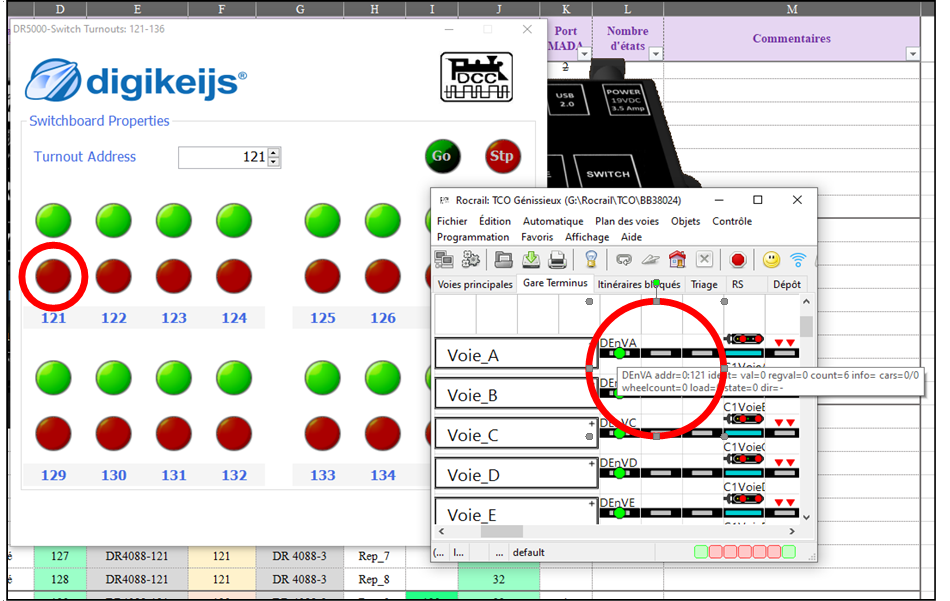Click the green LED for turnout 124
The width and height of the screenshot is (950, 601).
234,220
